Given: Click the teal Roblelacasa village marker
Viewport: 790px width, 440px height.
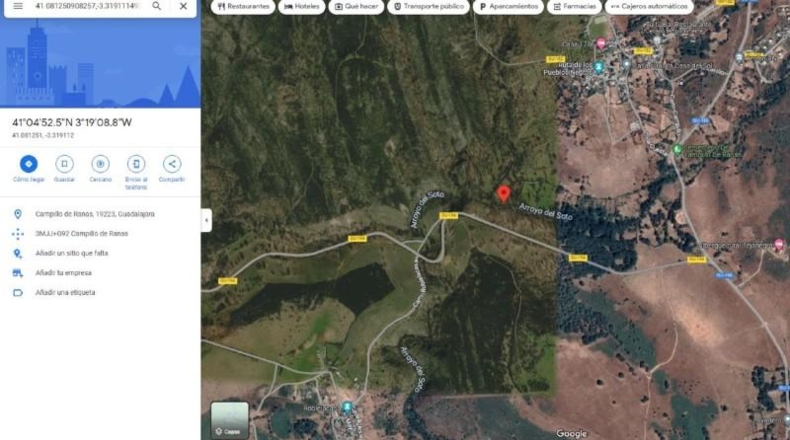Looking at the screenshot, I should click(x=347, y=407).
